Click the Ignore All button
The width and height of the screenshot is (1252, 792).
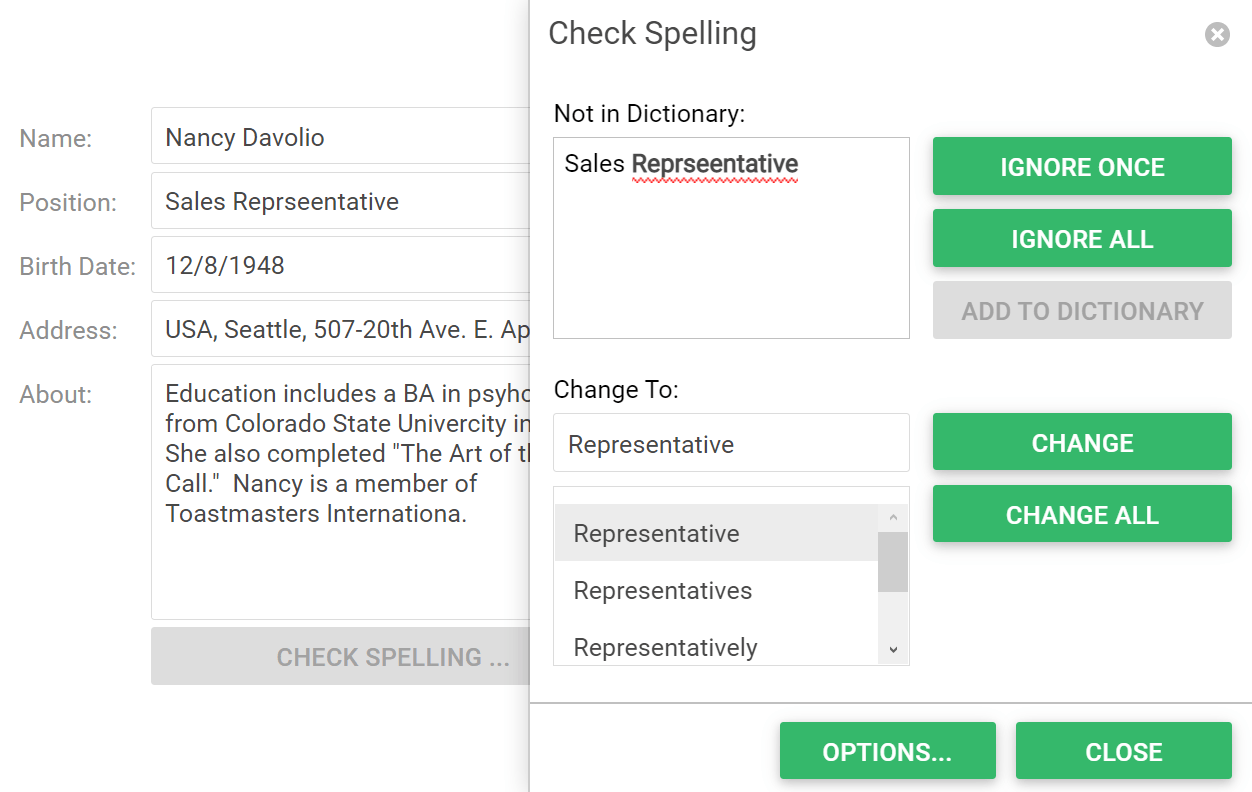click(x=1082, y=239)
